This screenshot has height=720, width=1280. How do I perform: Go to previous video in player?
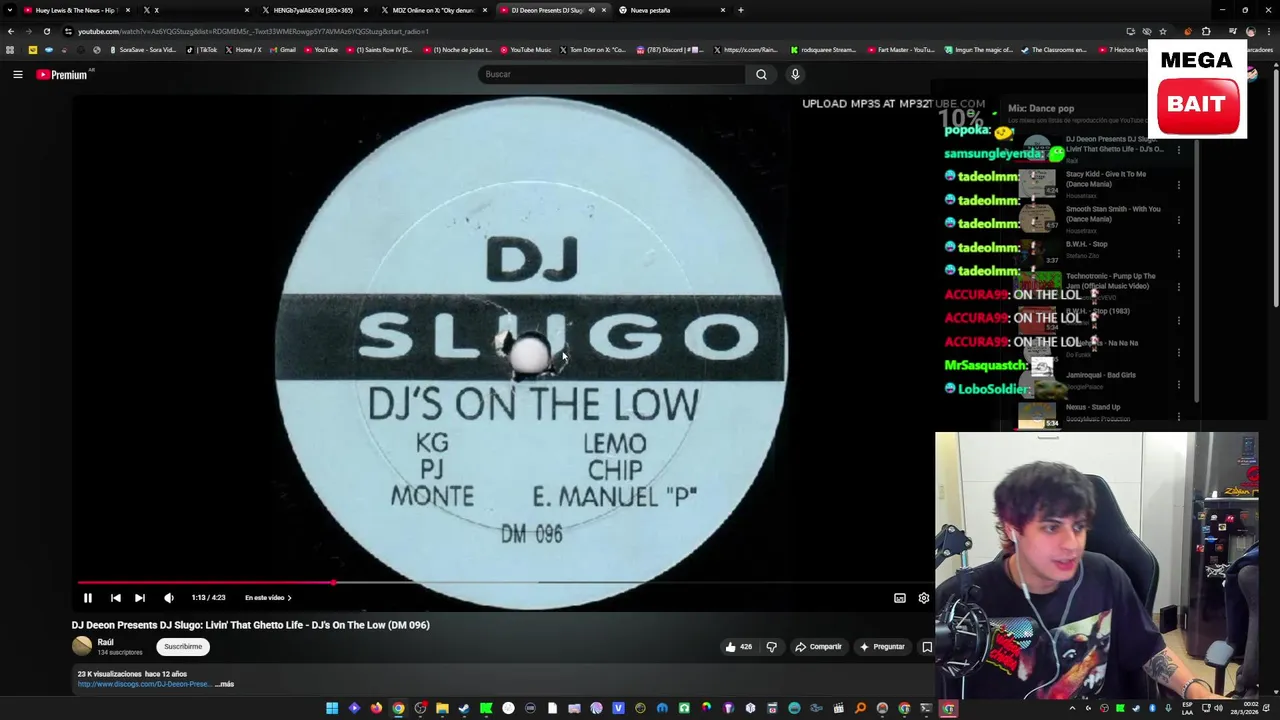click(x=115, y=598)
